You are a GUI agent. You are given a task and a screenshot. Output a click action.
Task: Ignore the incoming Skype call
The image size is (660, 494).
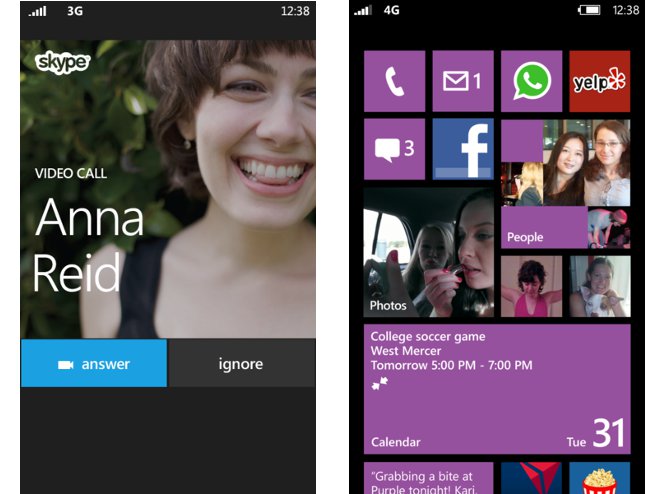242,364
